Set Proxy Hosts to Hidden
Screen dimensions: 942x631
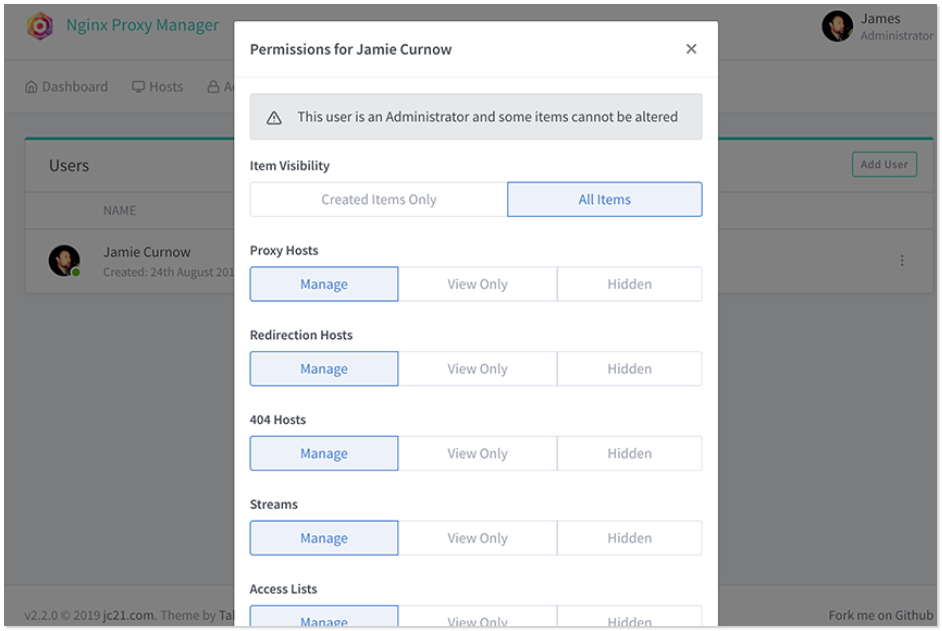point(629,284)
